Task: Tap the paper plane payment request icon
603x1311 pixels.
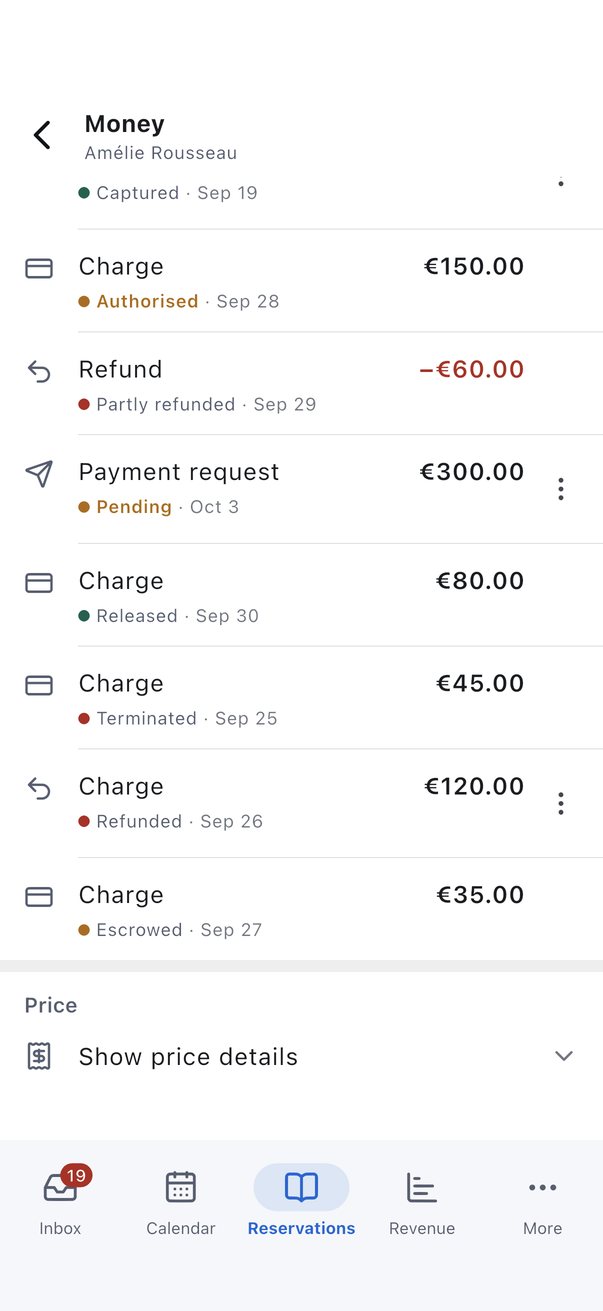Action: pyautogui.click(x=39, y=473)
